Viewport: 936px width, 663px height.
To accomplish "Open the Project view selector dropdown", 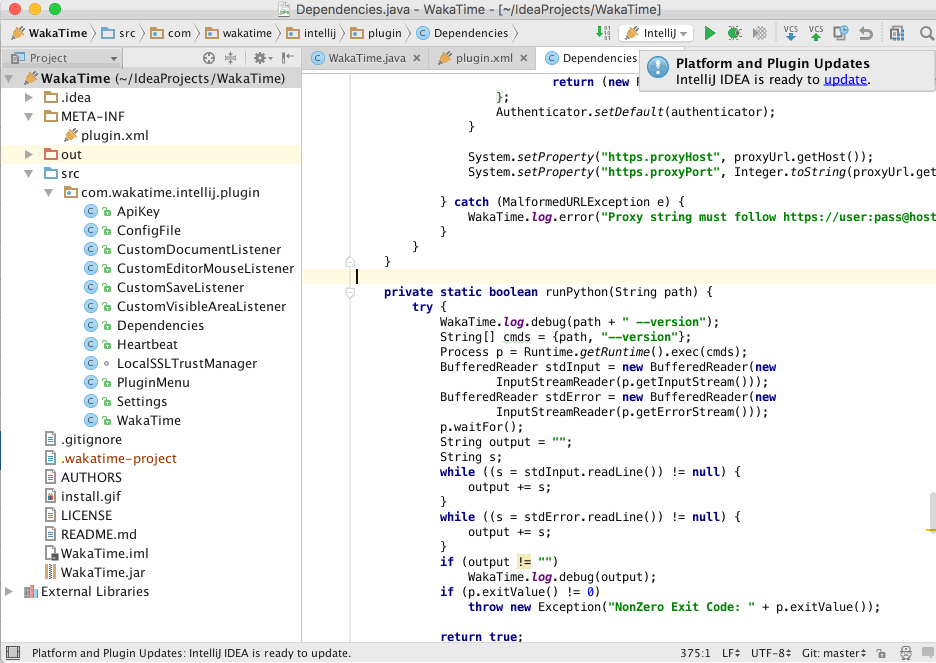I will [x=63, y=58].
